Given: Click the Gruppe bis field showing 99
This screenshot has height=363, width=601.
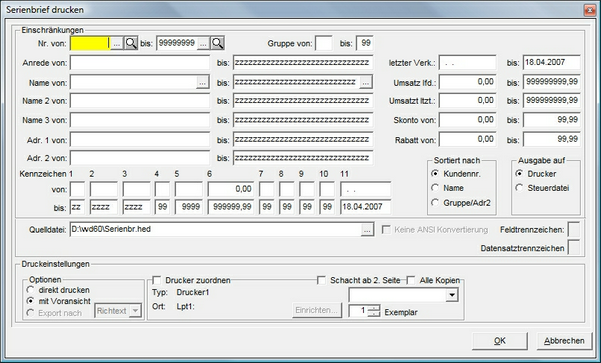Looking at the screenshot, I should (x=365, y=43).
